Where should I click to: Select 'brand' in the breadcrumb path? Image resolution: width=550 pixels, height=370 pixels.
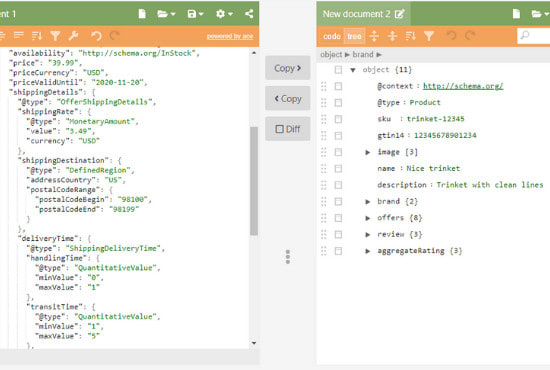point(363,55)
